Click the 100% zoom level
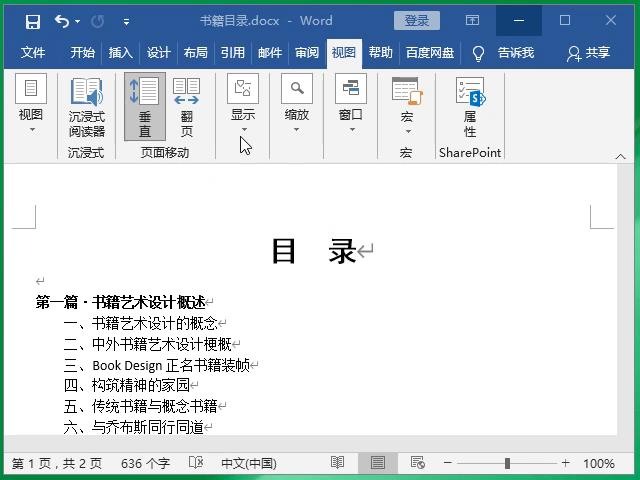 (599, 464)
